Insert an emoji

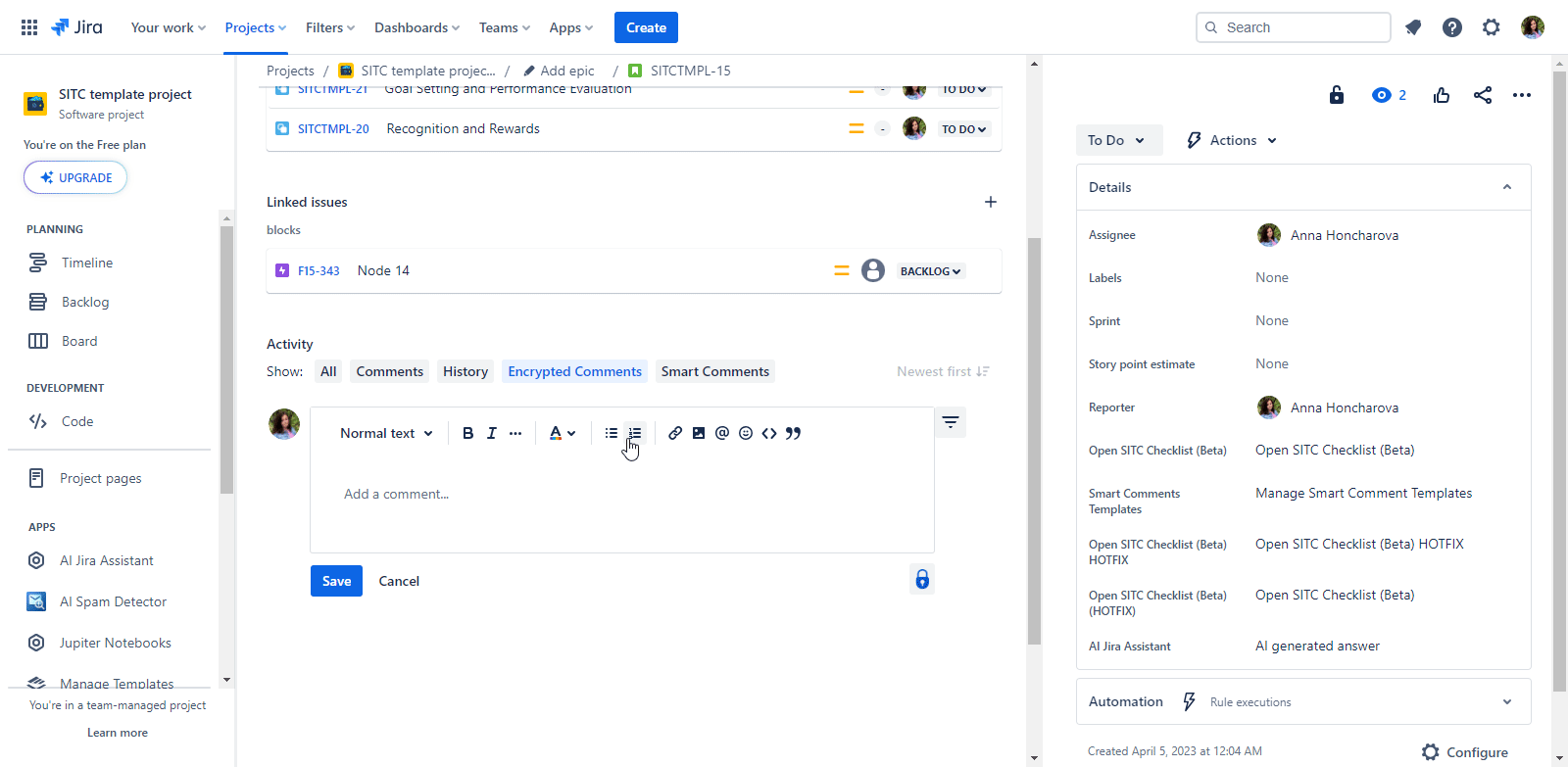tap(746, 433)
